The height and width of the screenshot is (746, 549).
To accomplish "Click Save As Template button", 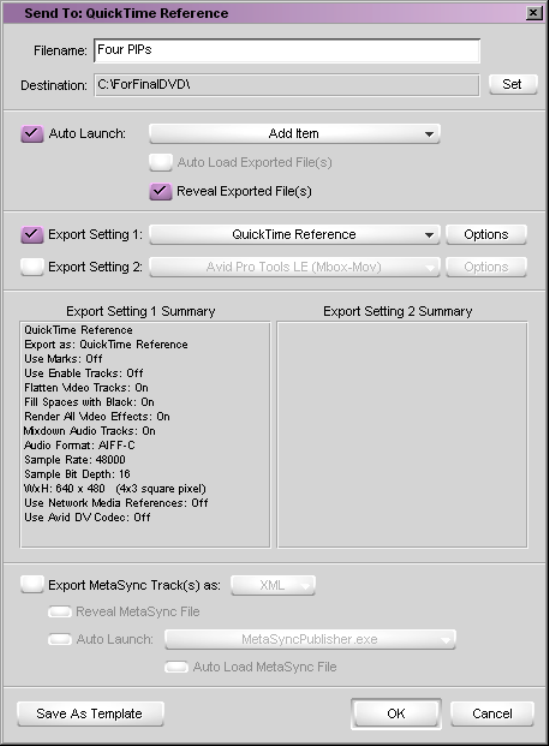I will [90, 714].
